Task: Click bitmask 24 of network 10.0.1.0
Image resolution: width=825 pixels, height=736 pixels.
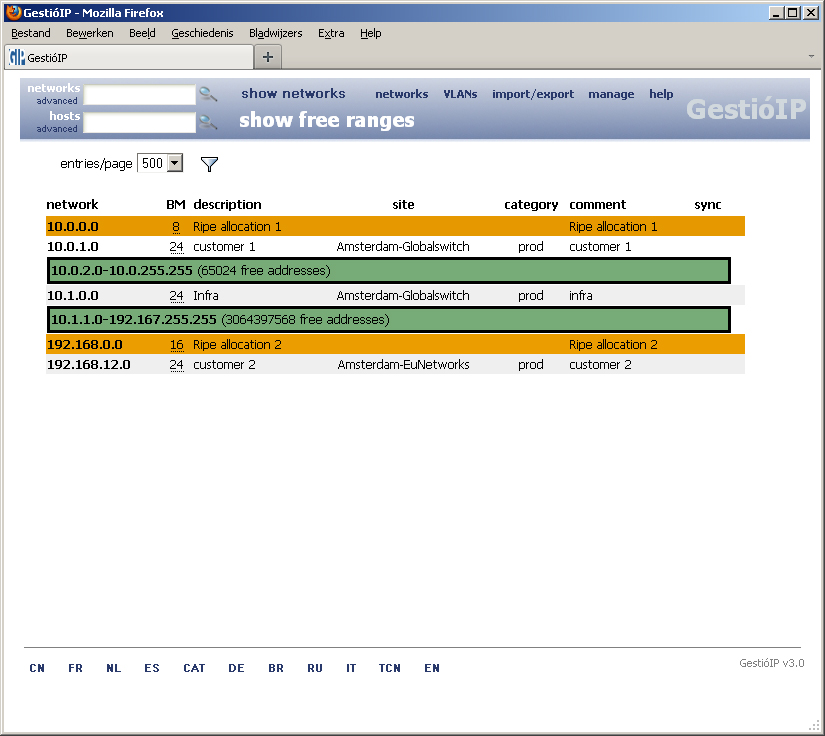Action: pyautogui.click(x=176, y=247)
